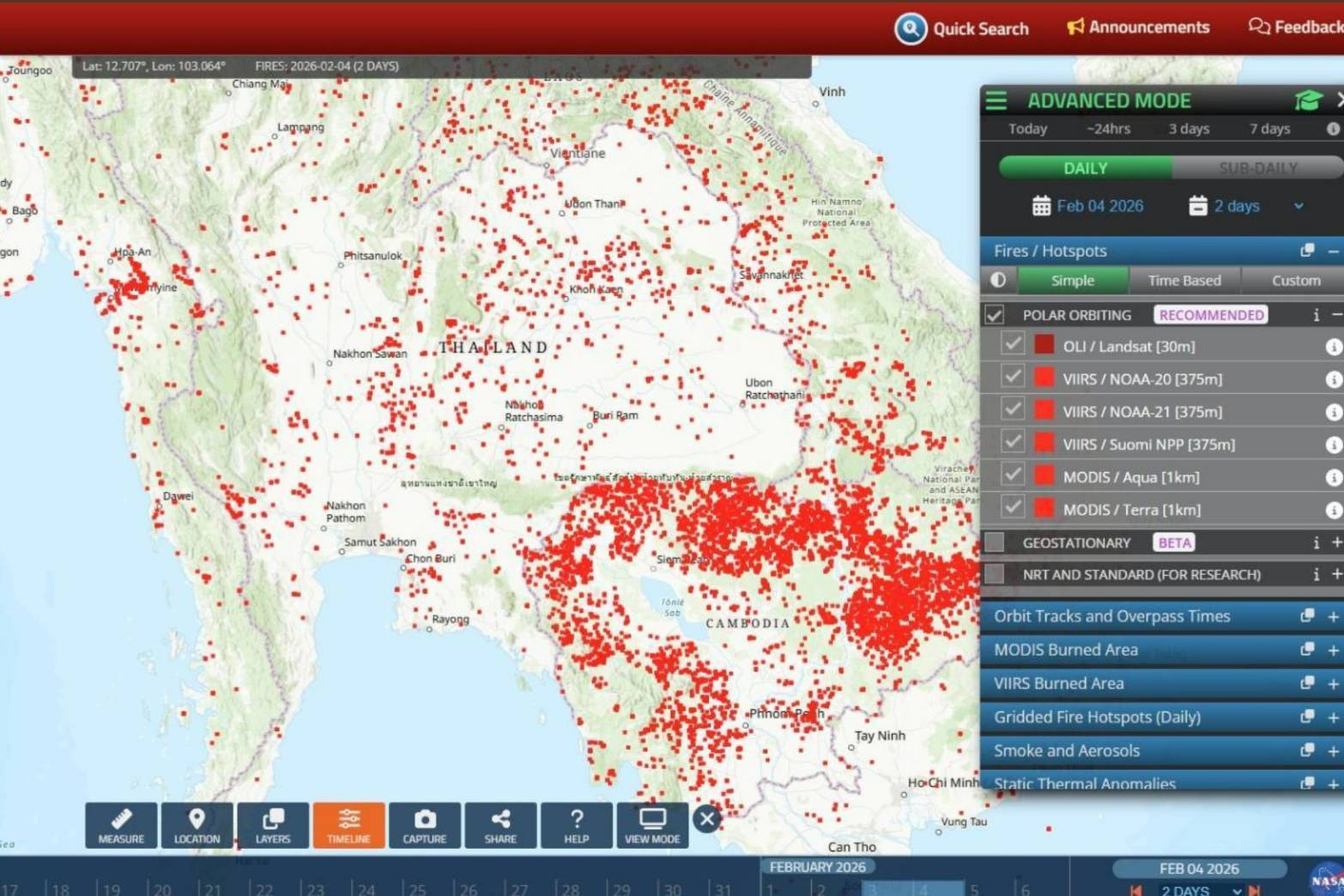Select the Measure tool
1344x896 pixels.
click(x=121, y=826)
